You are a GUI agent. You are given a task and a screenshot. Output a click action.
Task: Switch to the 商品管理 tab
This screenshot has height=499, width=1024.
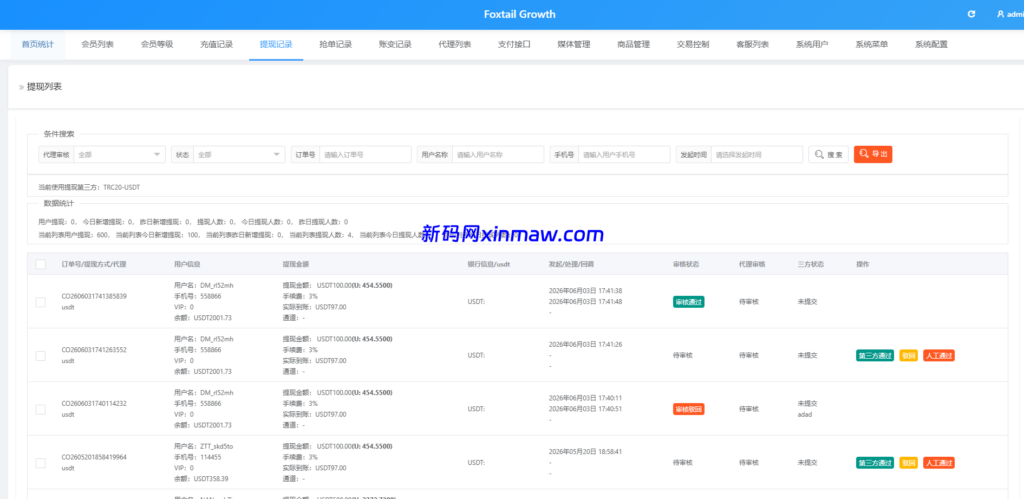(633, 45)
